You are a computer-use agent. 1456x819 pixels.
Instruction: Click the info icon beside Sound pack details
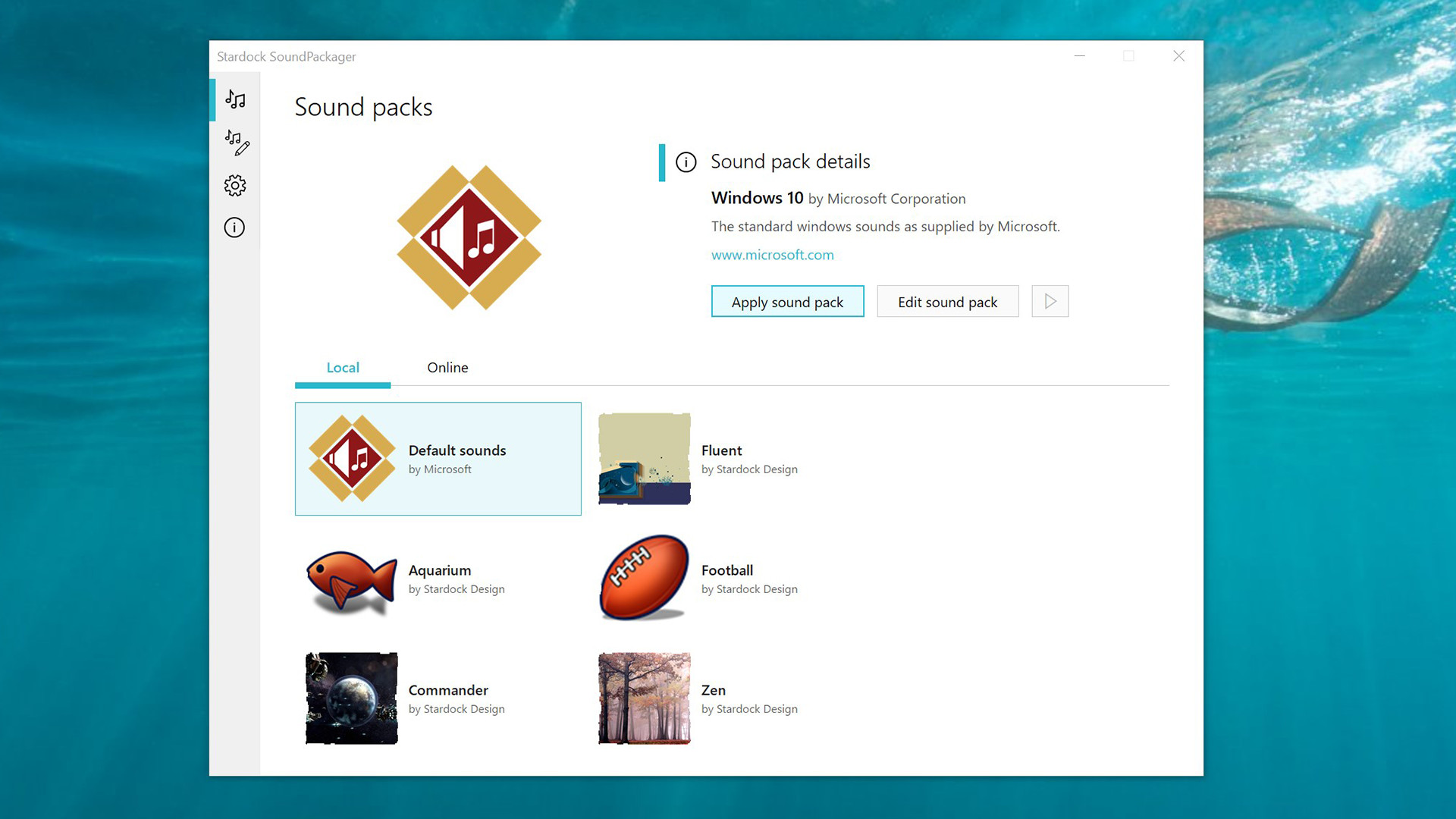point(686,162)
